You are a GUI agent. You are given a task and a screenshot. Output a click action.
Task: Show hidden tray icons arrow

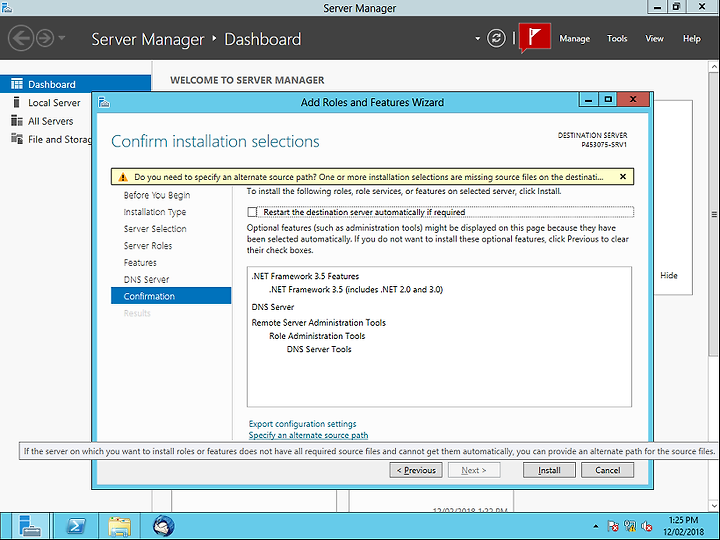596,527
